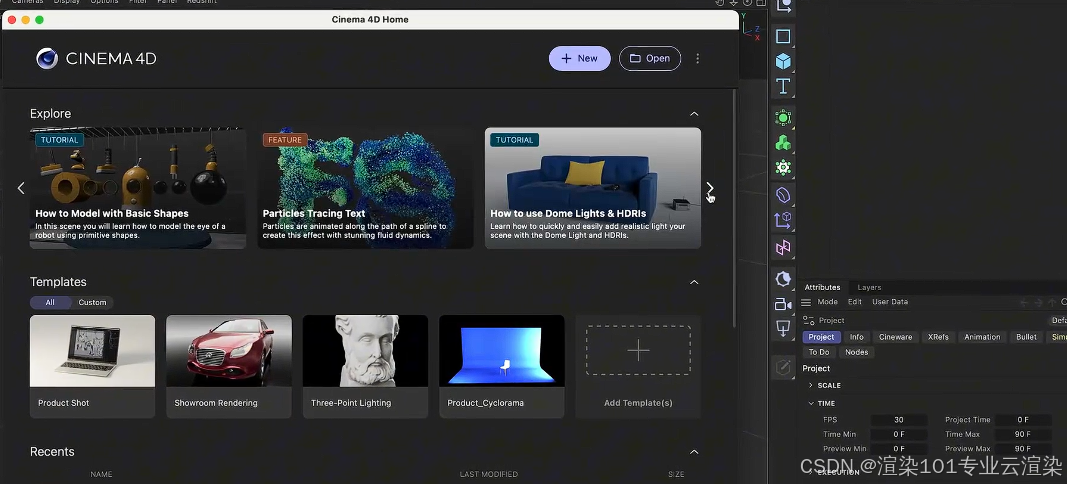Open the green gear Effector icon
The image size is (1067, 484).
point(783,167)
